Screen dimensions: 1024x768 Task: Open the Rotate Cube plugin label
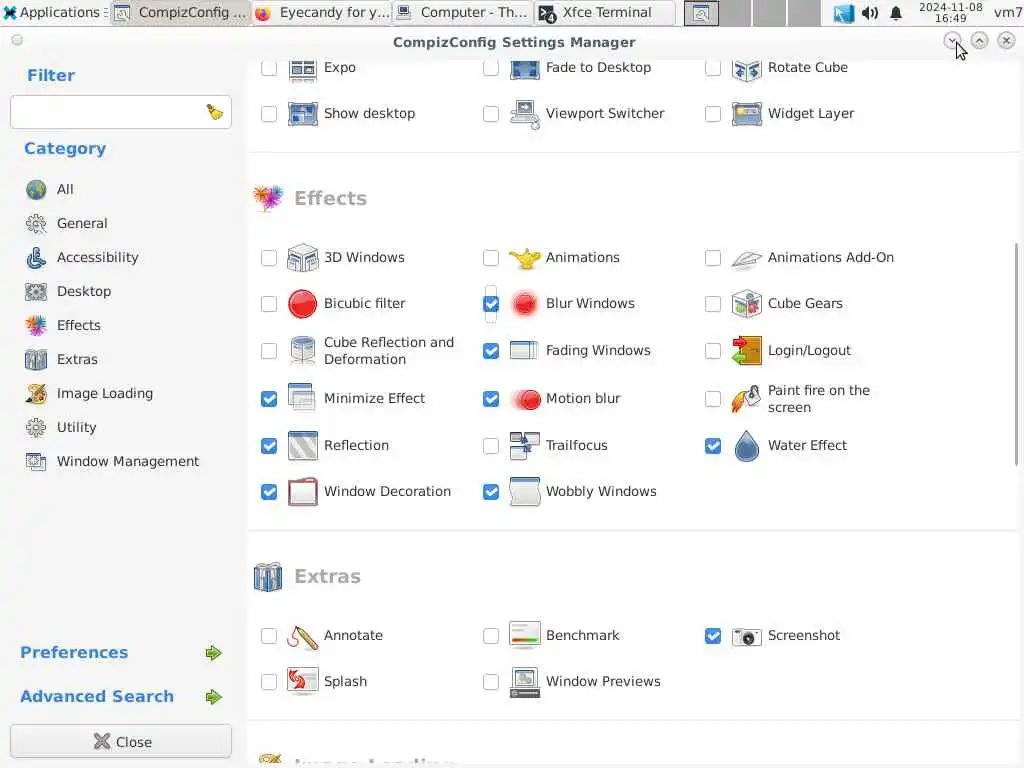[x=808, y=67]
